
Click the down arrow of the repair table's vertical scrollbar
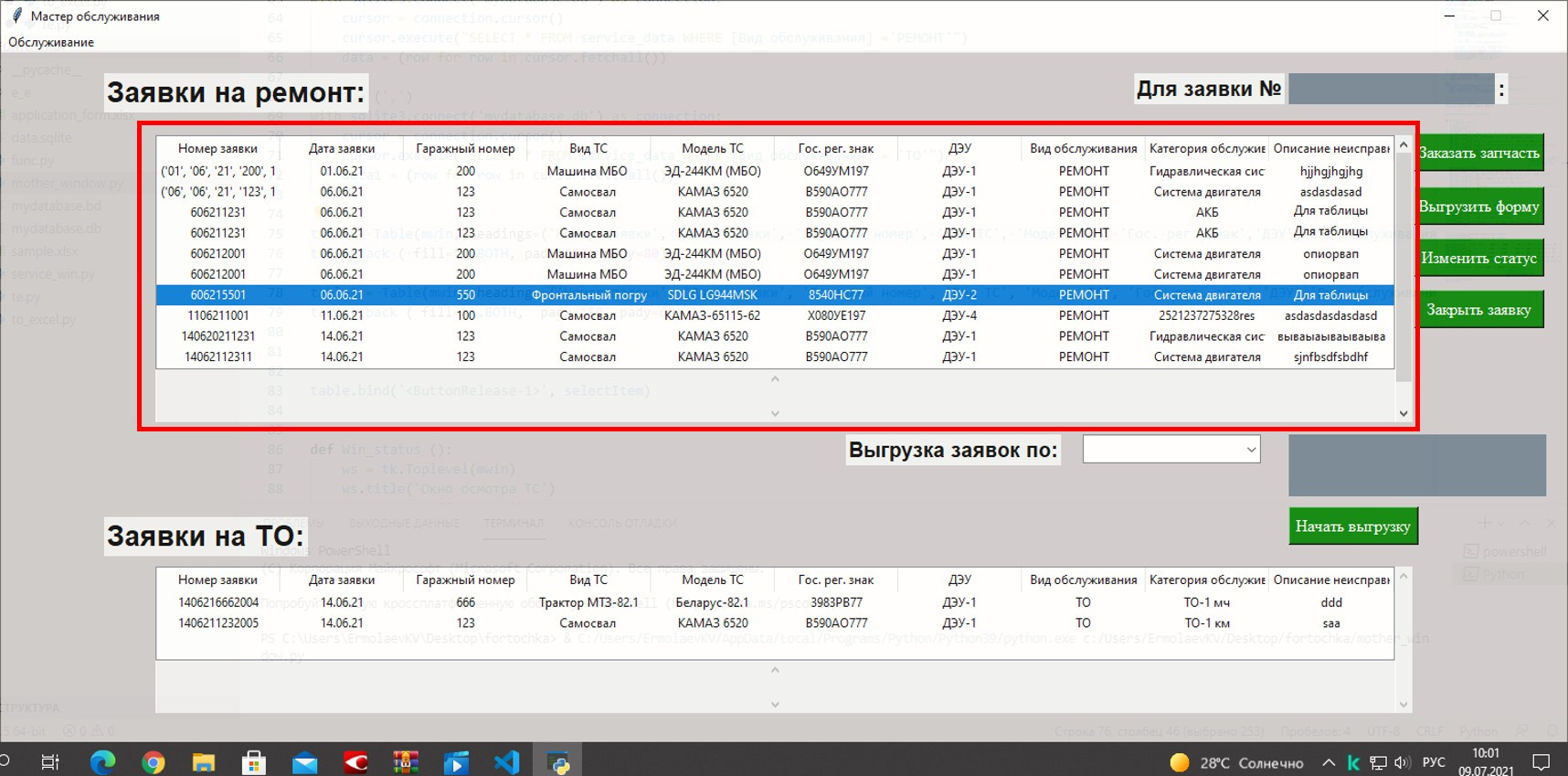(x=1404, y=414)
